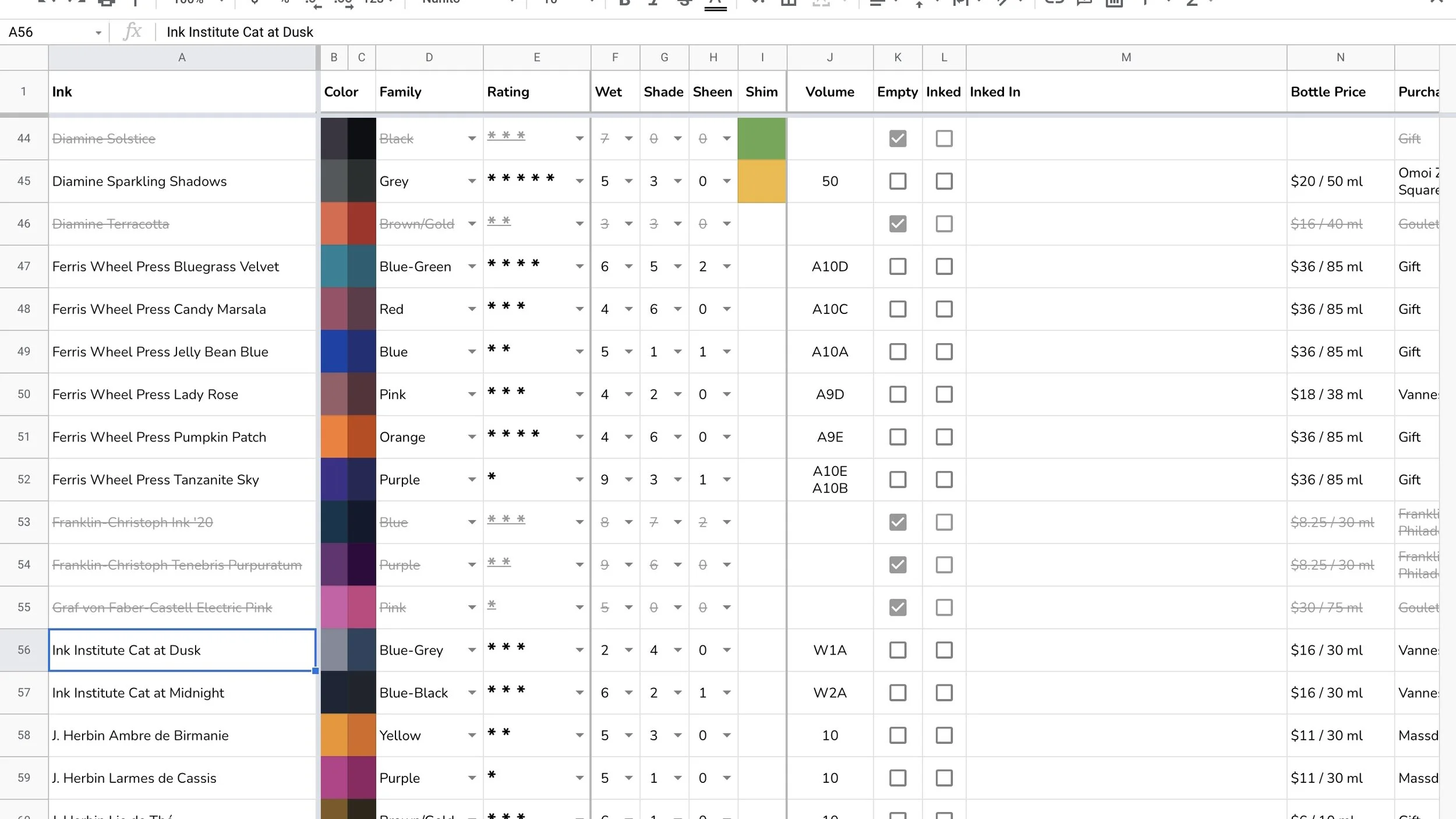Tick Empty checkbox for Ferris Wheel Press Candy Marsala

click(x=897, y=309)
